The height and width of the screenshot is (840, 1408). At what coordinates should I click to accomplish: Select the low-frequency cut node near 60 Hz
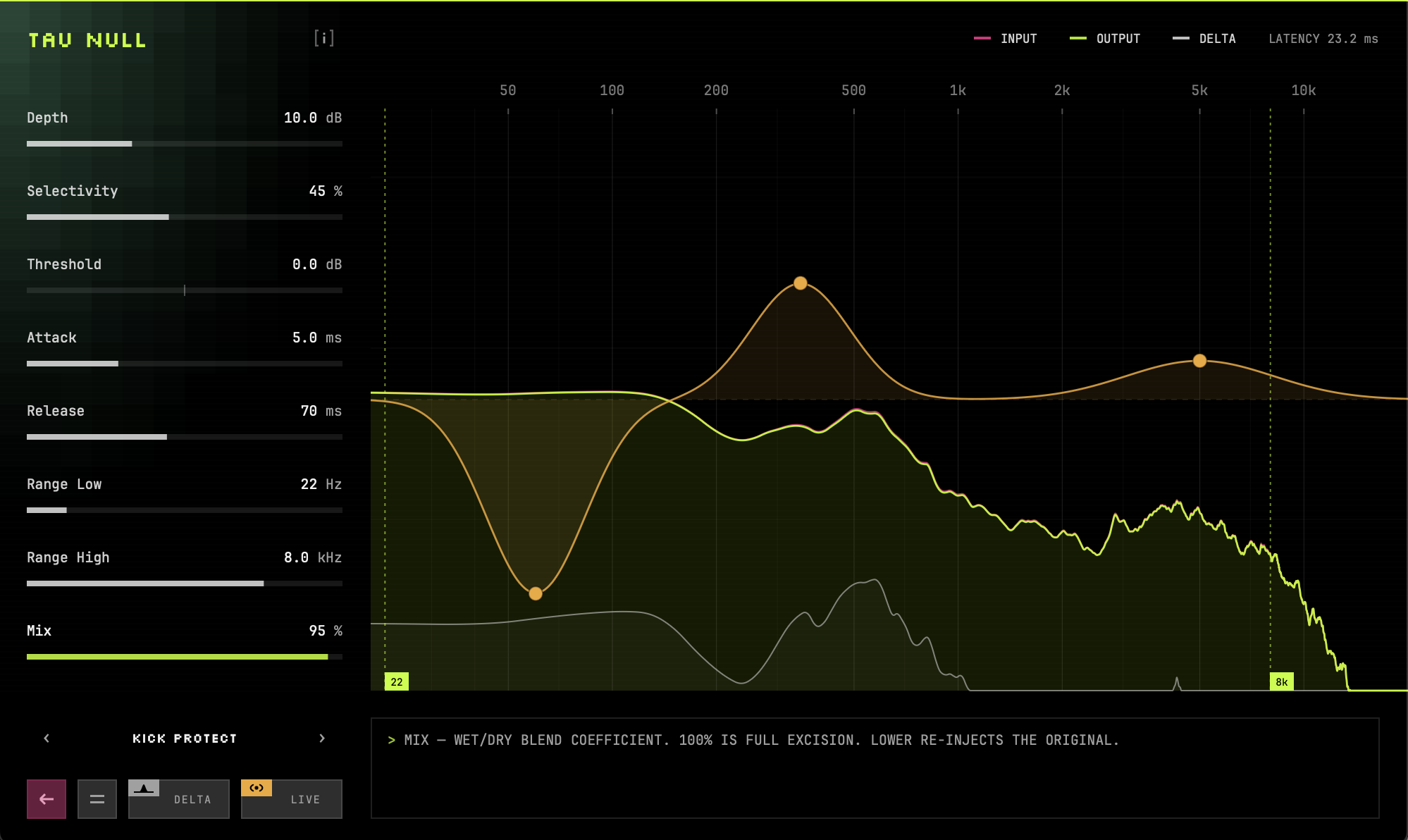[536, 593]
